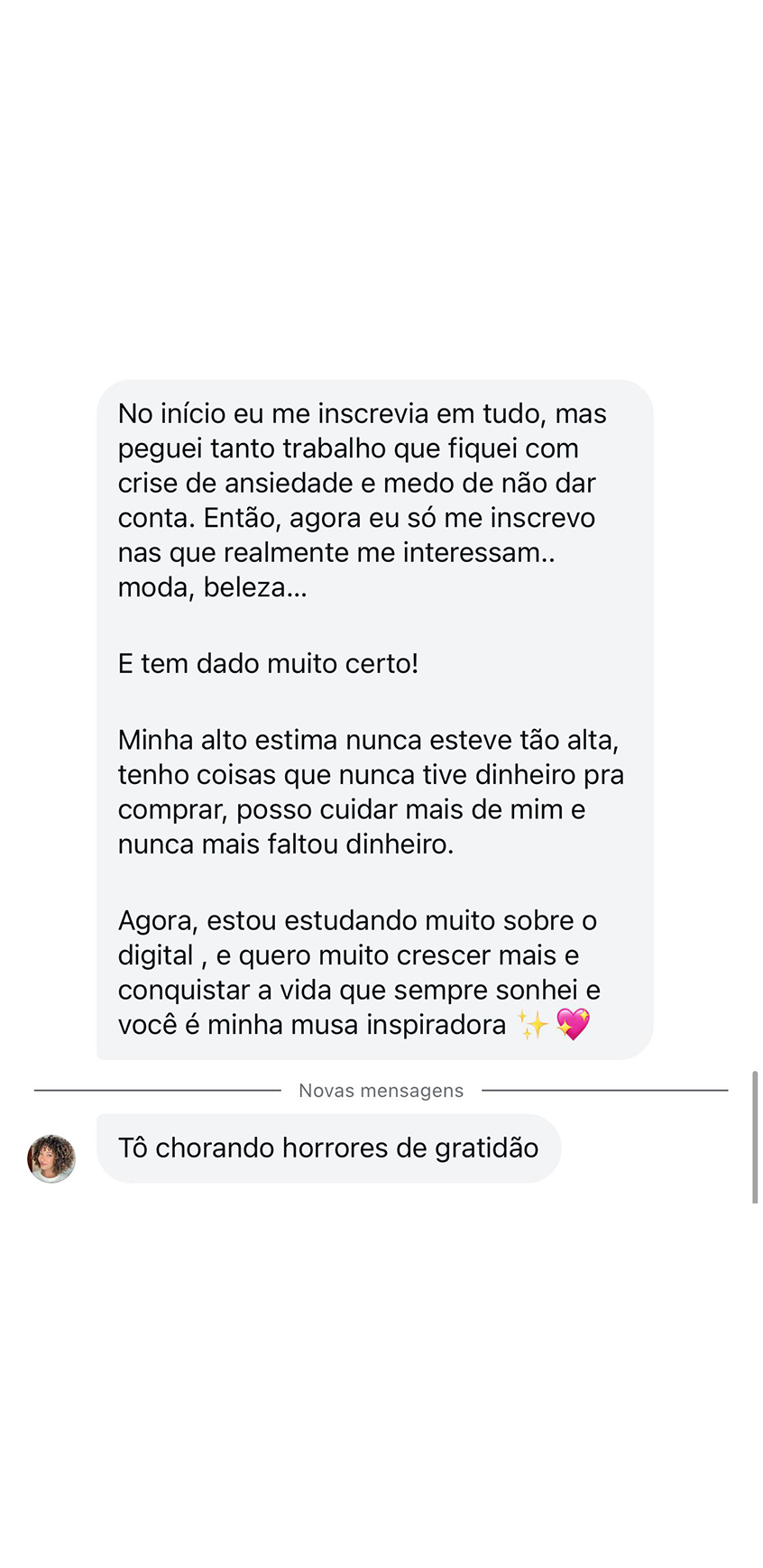The width and height of the screenshot is (763, 1568).
Task: Click the divider line left of "Novas mensagens"
Action: point(158,1091)
